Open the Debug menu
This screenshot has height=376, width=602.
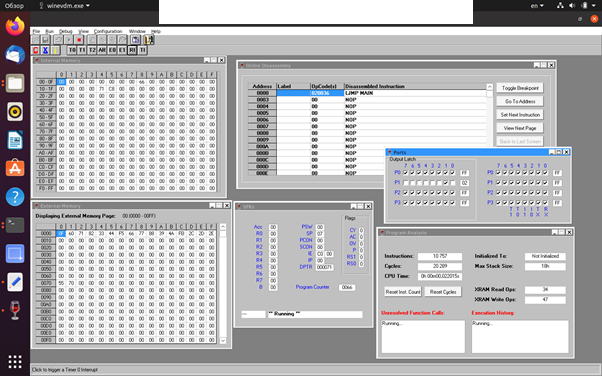point(66,31)
